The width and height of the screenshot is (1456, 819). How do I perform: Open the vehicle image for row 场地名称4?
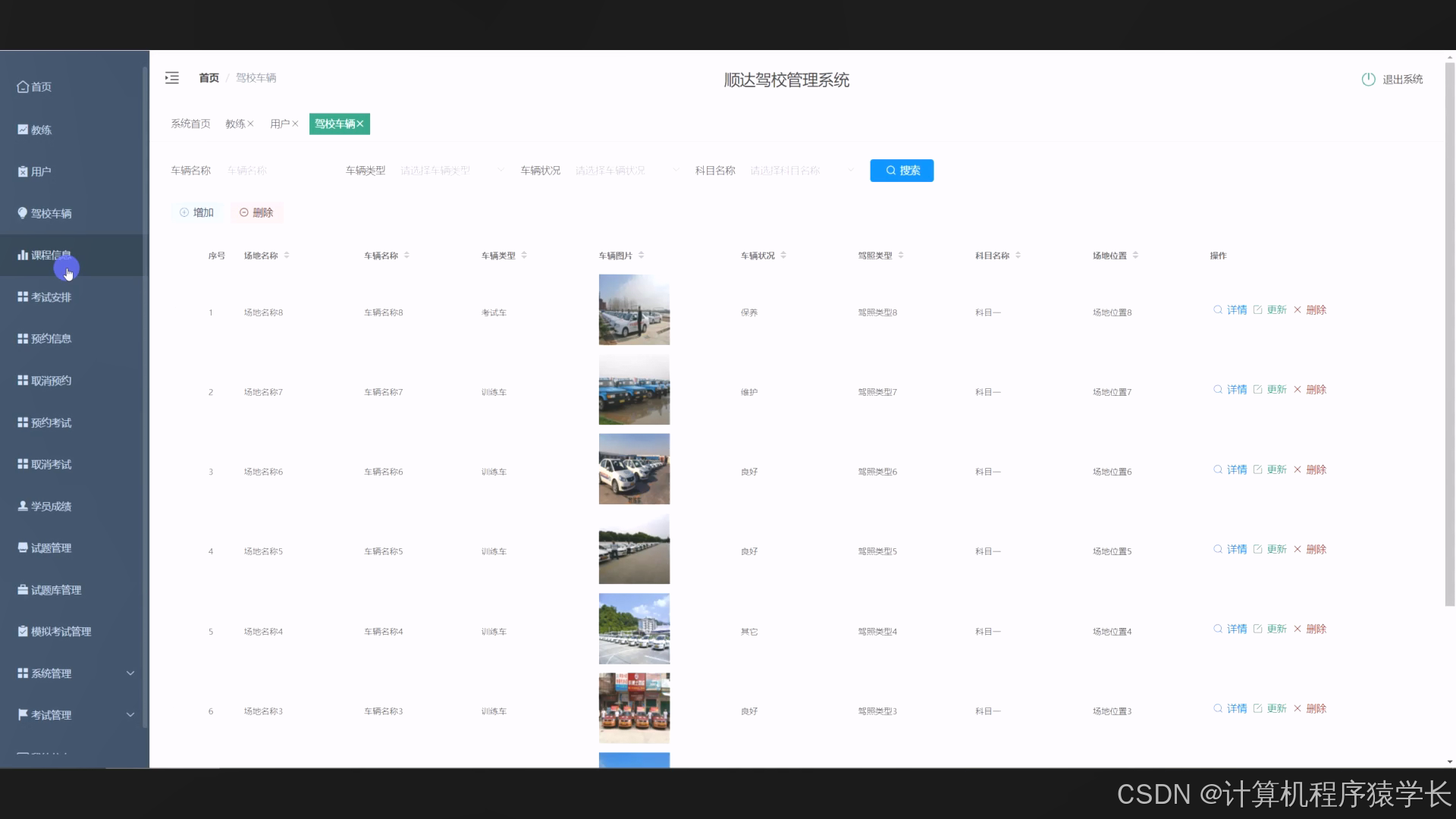(634, 629)
